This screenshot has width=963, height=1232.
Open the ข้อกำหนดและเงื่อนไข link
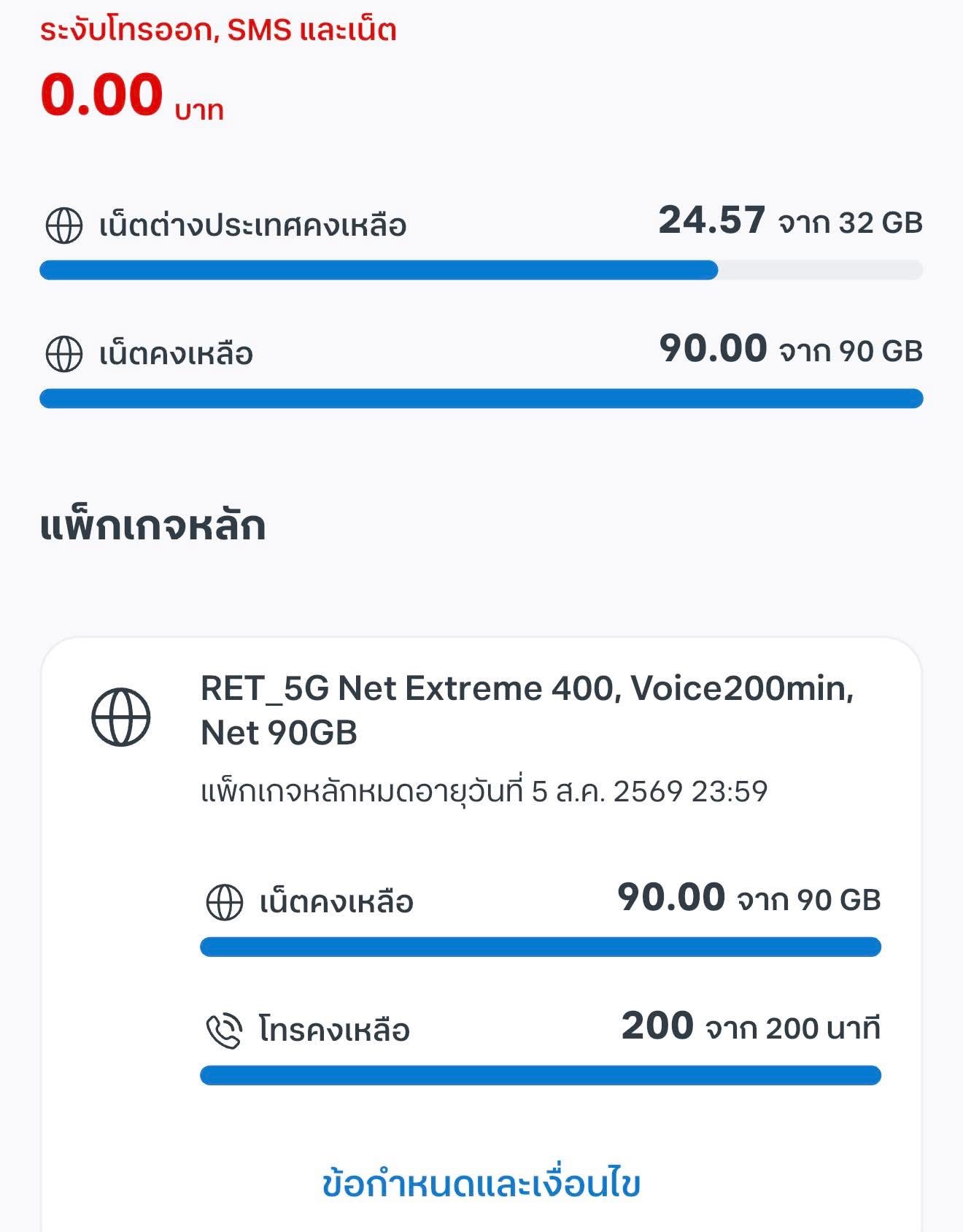pyautogui.click(x=481, y=1184)
